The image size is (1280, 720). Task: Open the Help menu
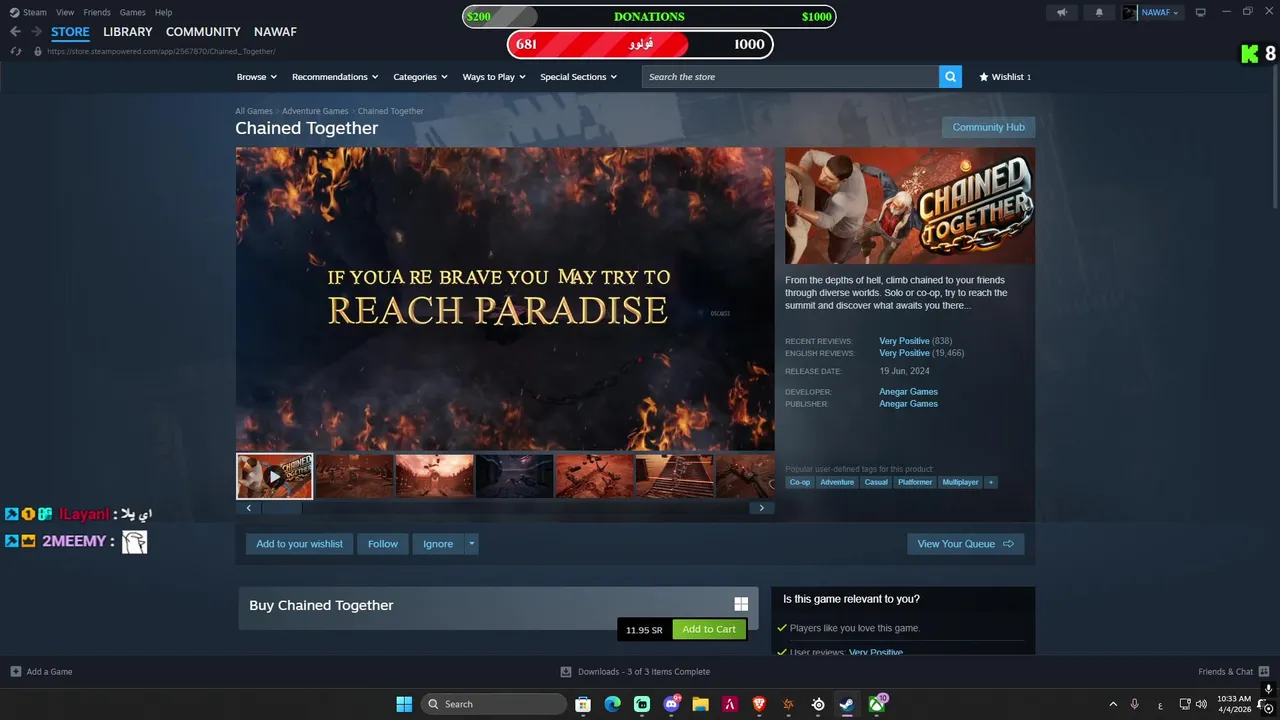click(x=163, y=13)
